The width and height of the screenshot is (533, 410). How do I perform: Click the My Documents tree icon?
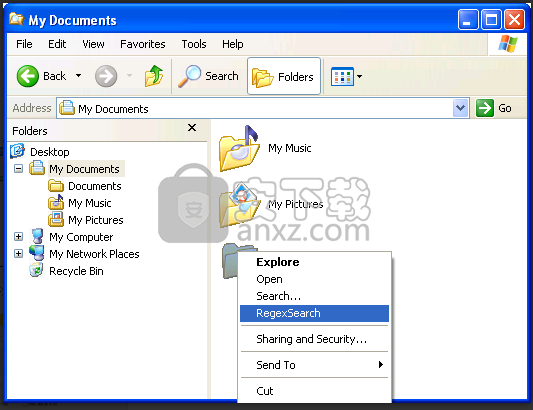[37, 168]
